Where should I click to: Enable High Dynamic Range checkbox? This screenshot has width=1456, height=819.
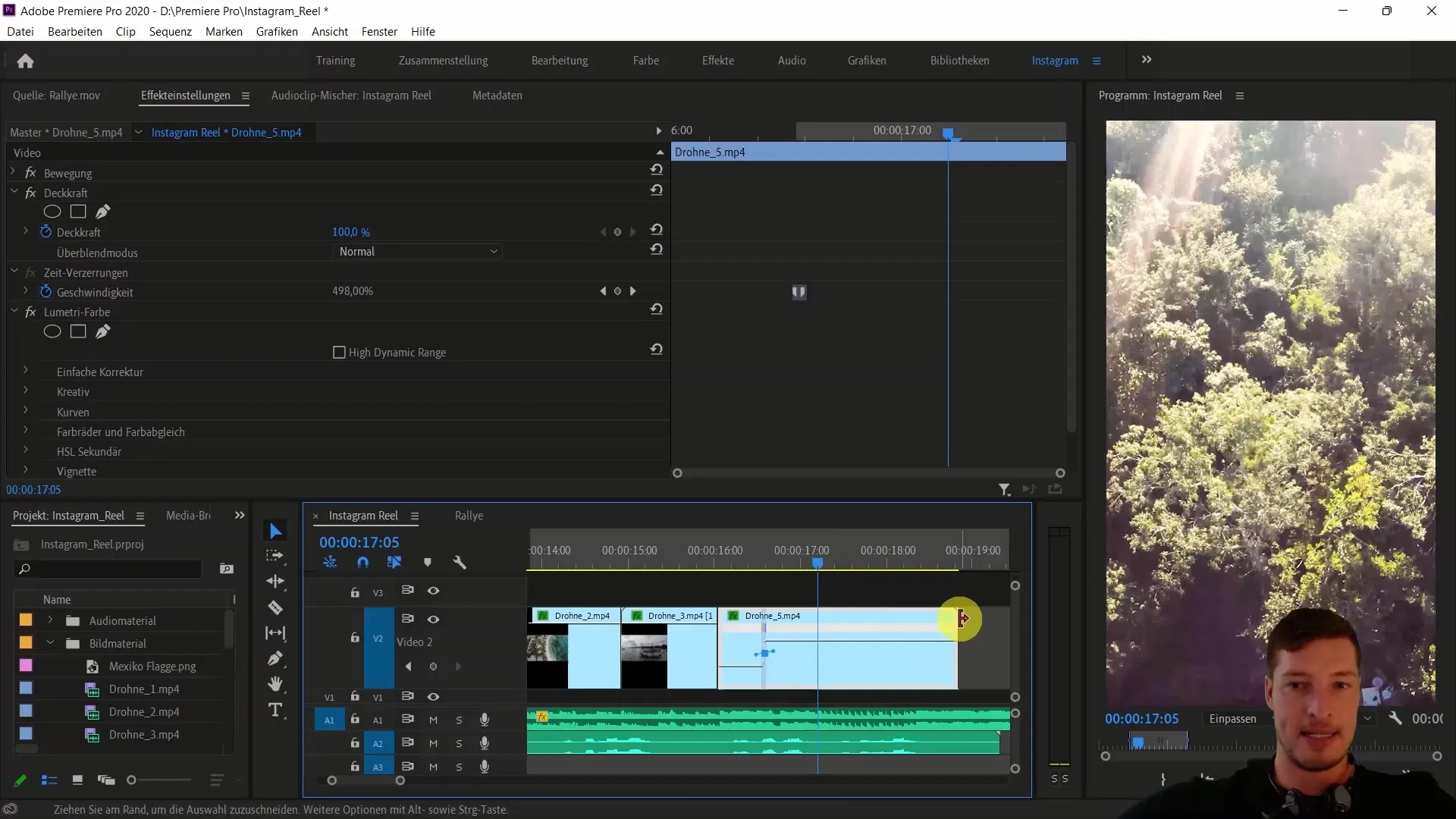click(339, 353)
